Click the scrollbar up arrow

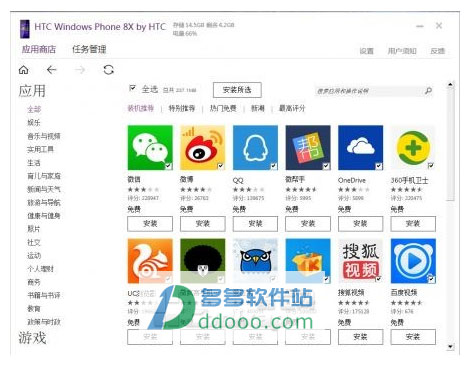pyautogui.click(x=450, y=85)
